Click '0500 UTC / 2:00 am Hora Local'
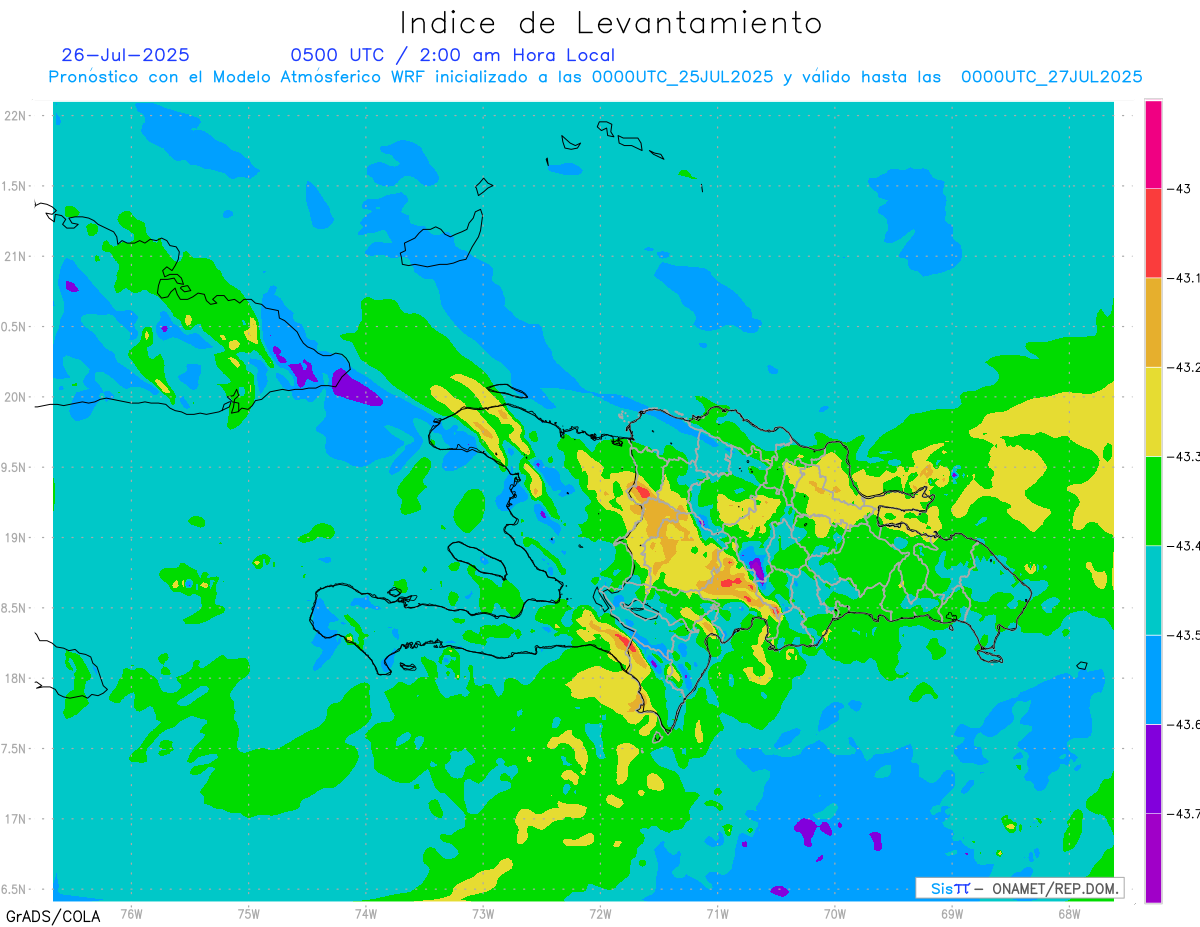 tap(453, 55)
